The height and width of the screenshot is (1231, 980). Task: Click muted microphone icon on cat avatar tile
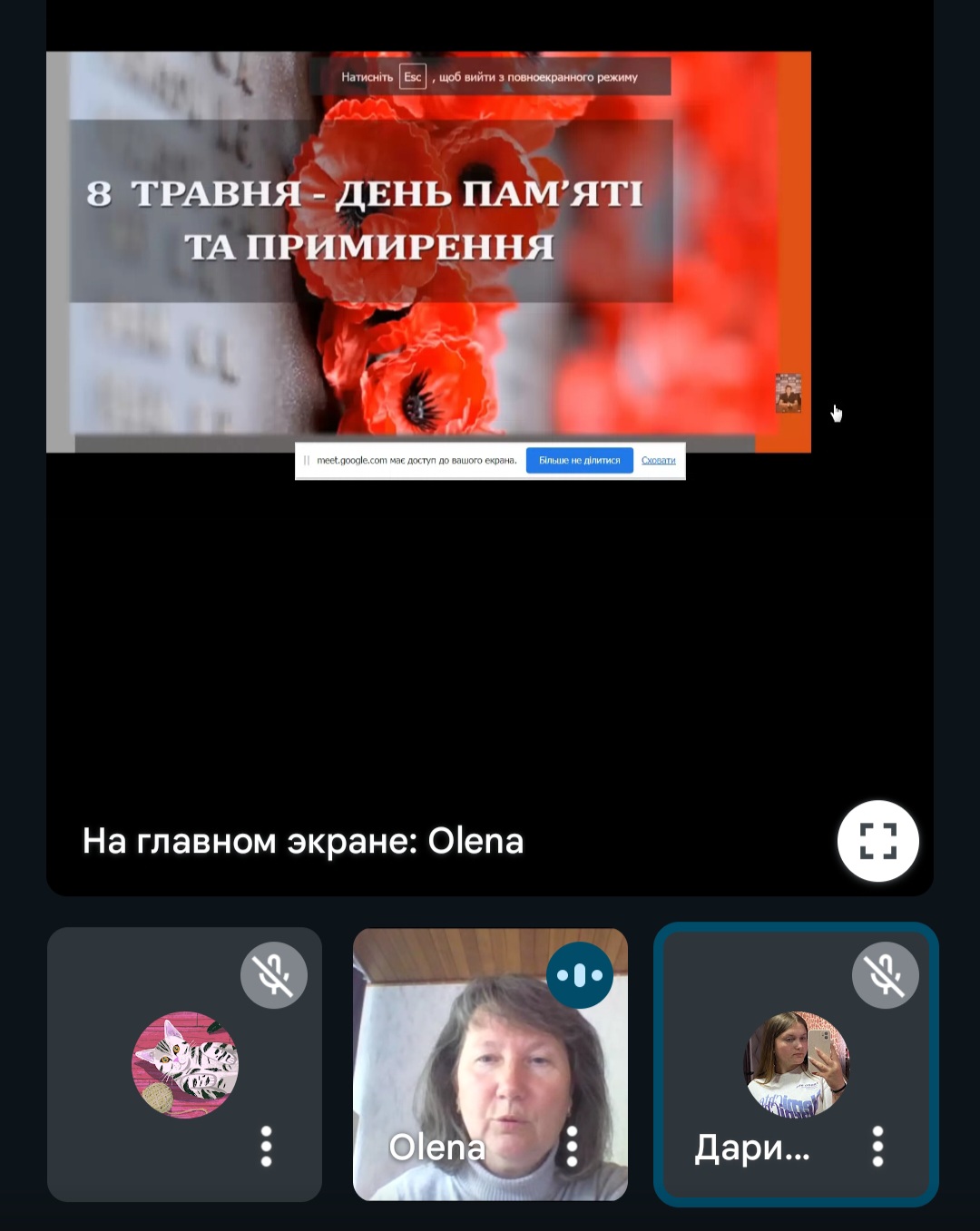[x=273, y=975]
